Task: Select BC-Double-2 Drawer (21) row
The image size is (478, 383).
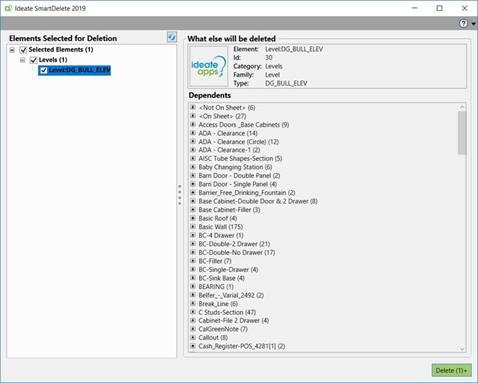Action: [234, 244]
